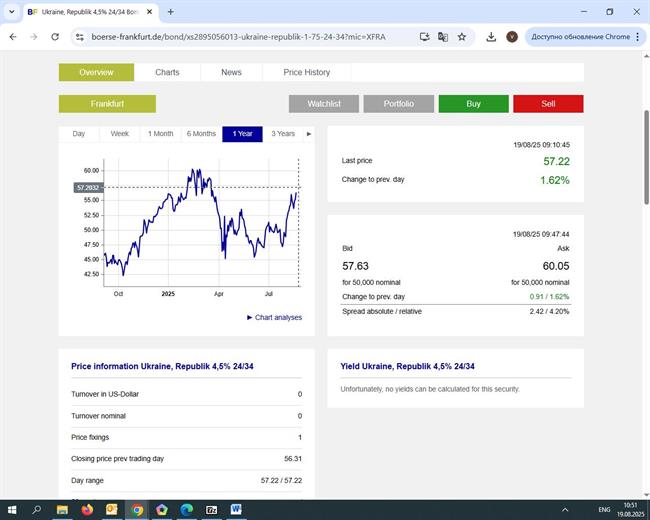
Task: Open Windows taskbar search
Action: point(36,510)
